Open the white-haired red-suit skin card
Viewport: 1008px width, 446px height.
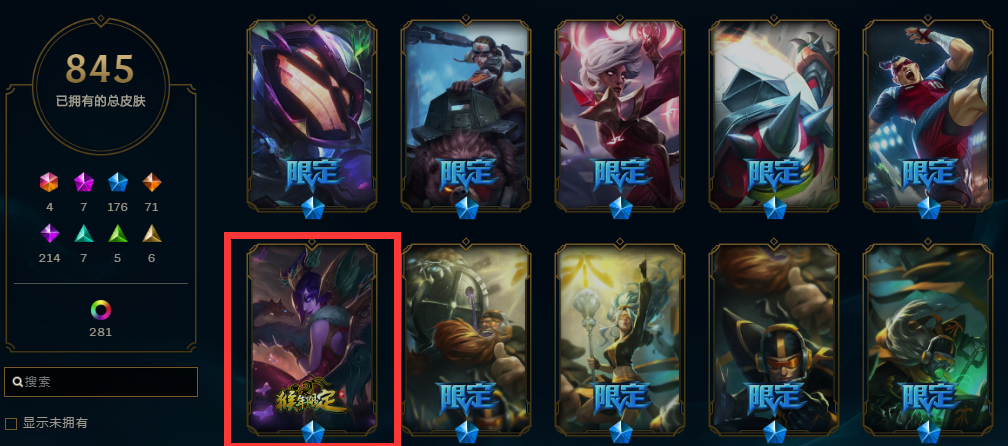[x=620, y=116]
